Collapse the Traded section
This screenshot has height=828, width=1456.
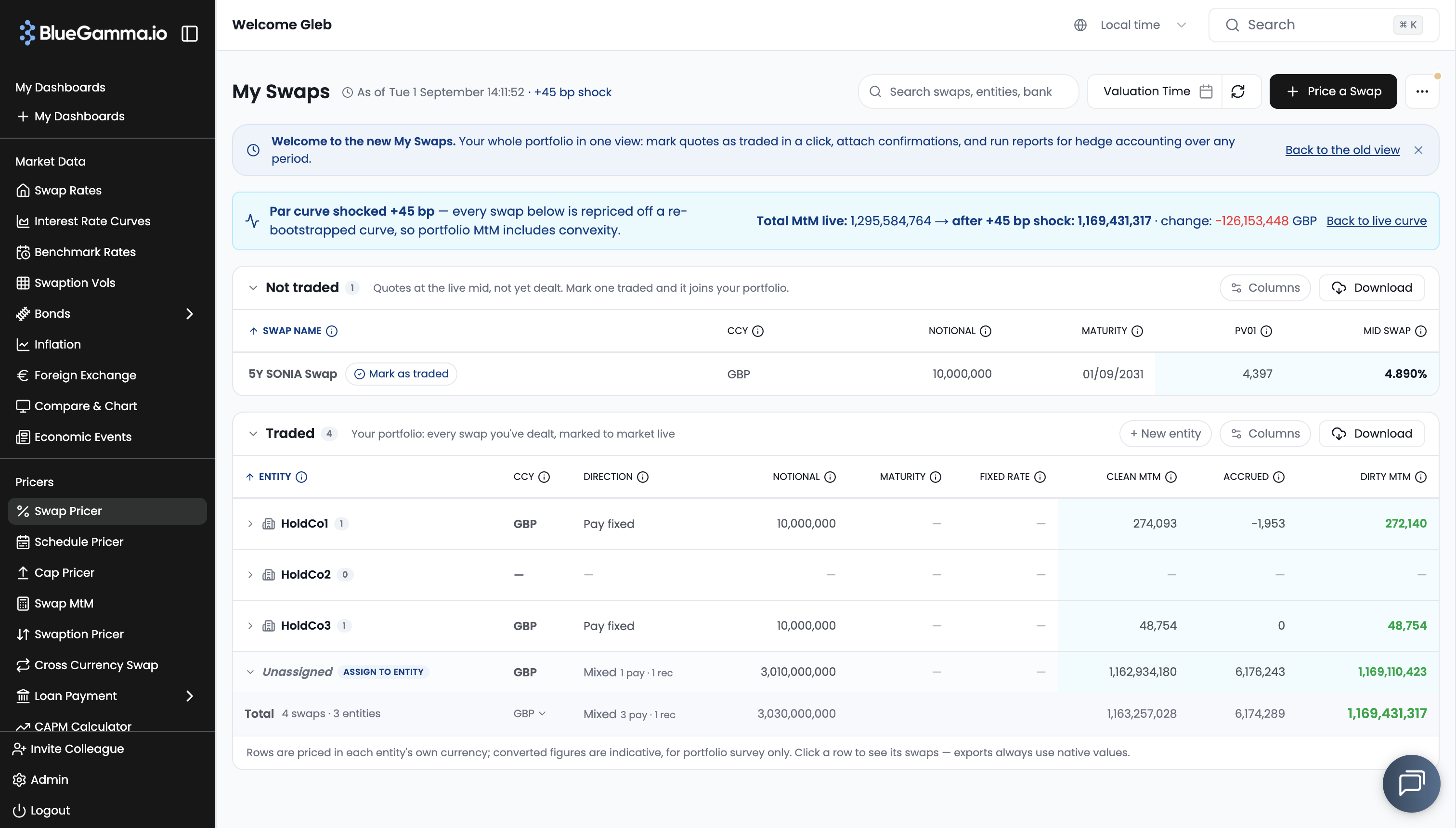[x=253, y=434]
